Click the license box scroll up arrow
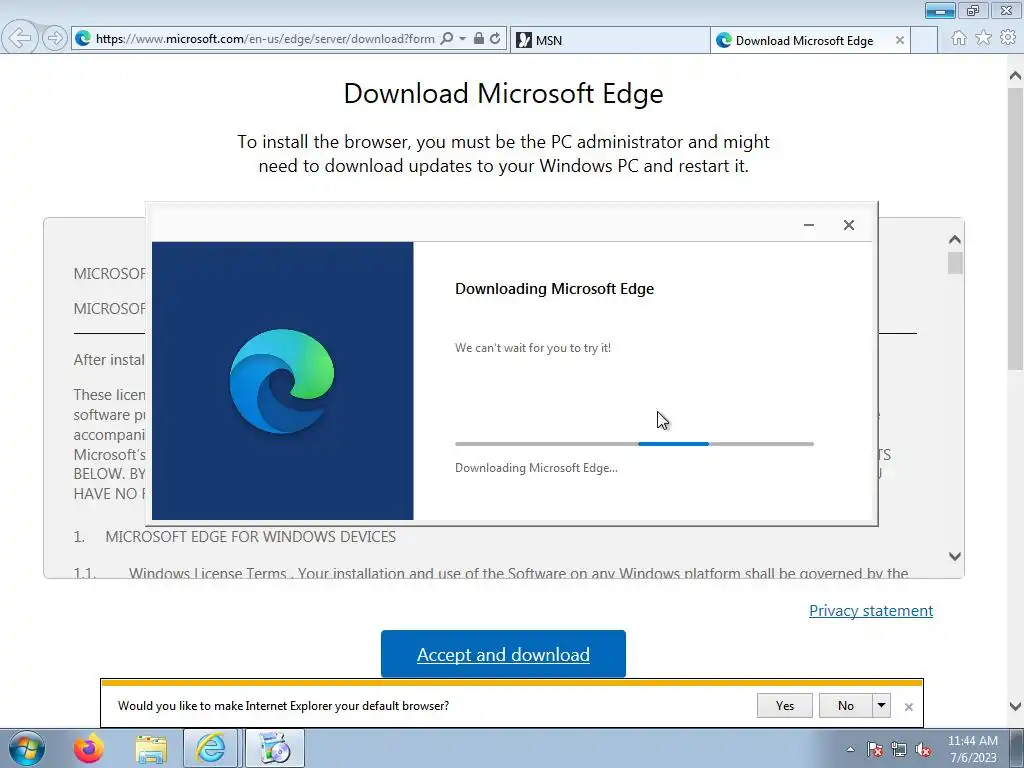The image size is (1024, 768). click(x=955, y=240)
